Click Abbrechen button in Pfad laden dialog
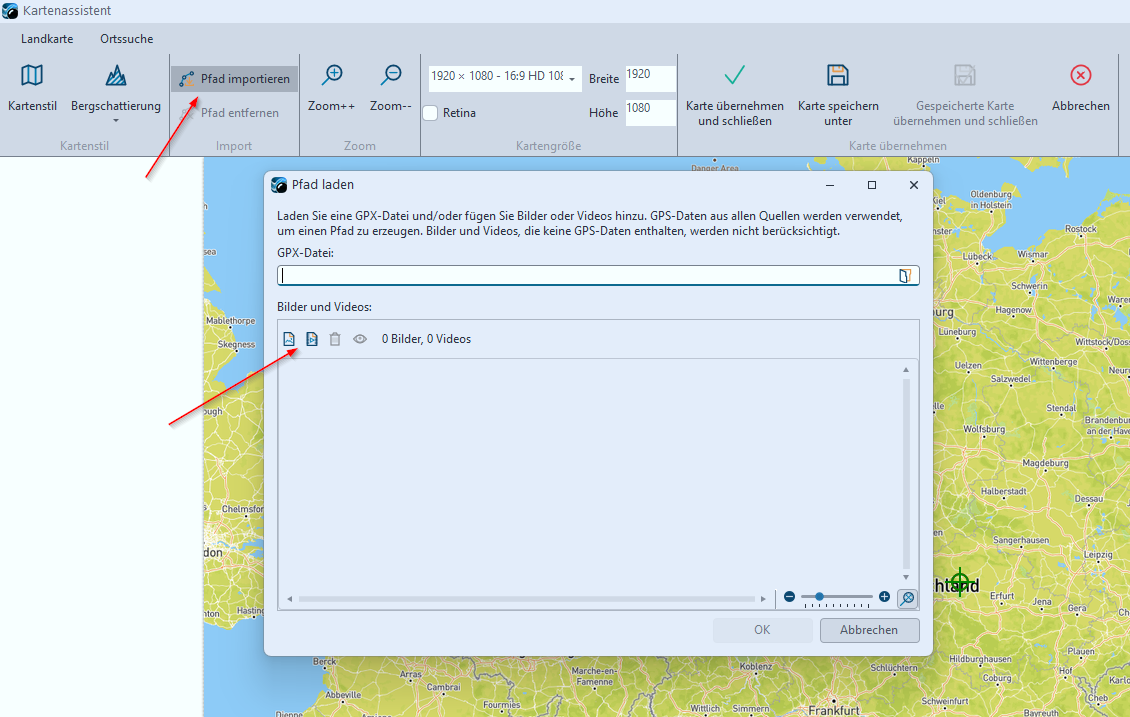 (x=869, y=630)
